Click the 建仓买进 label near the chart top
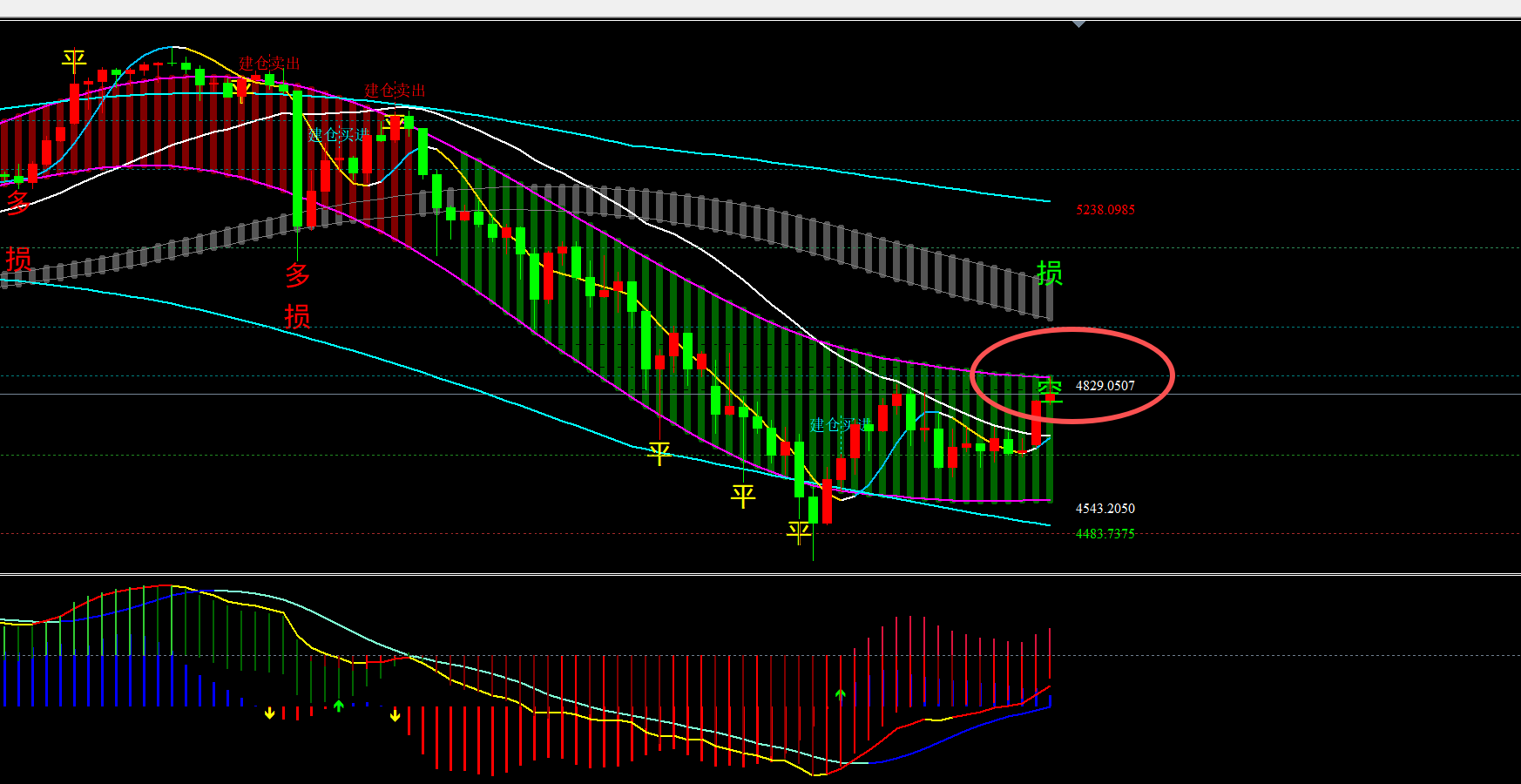Viewport: 1521px width, 784px height. [339, 135]
